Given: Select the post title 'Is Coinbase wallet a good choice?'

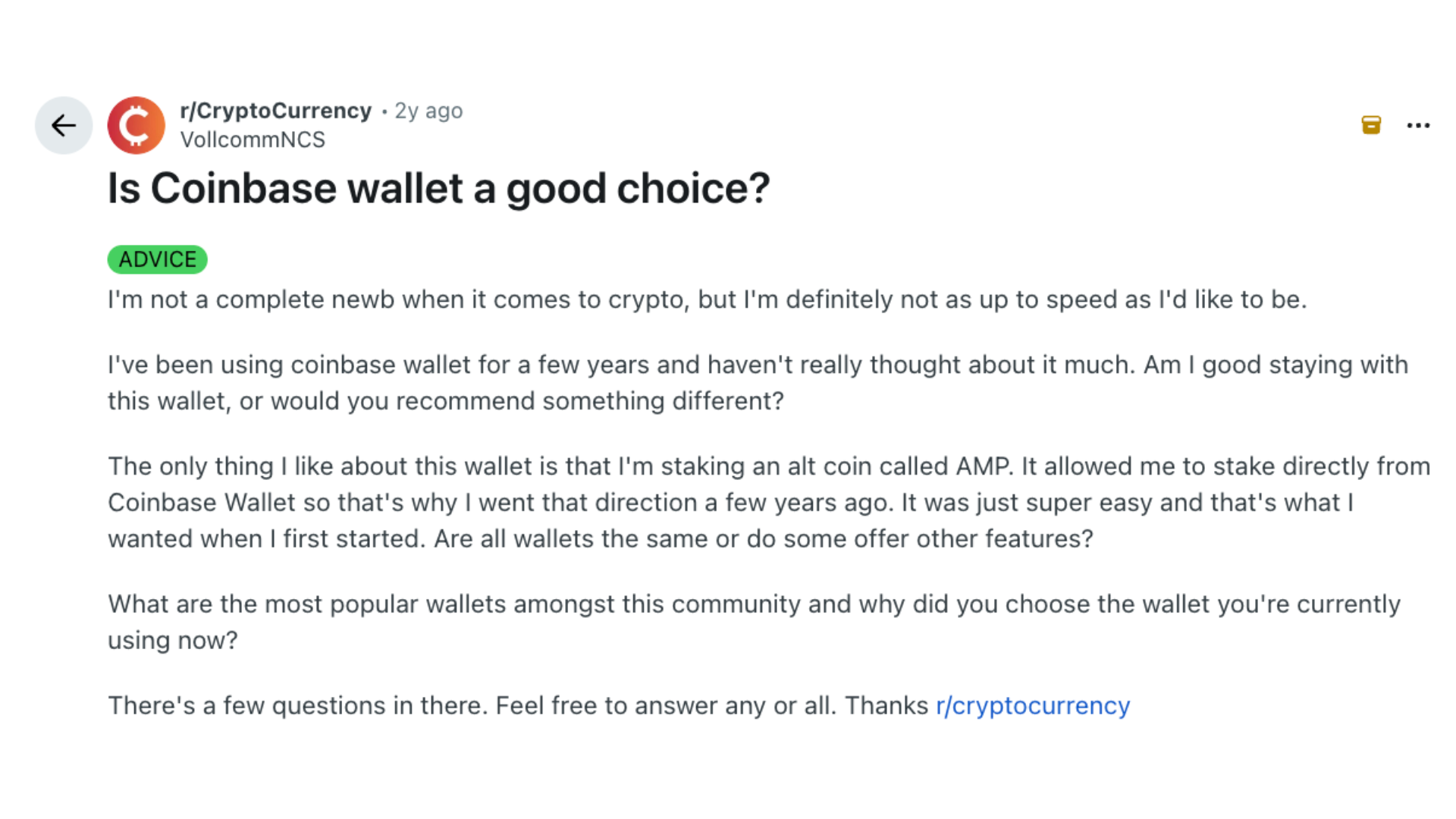Looking at the screenshot, I should point(438,188).
